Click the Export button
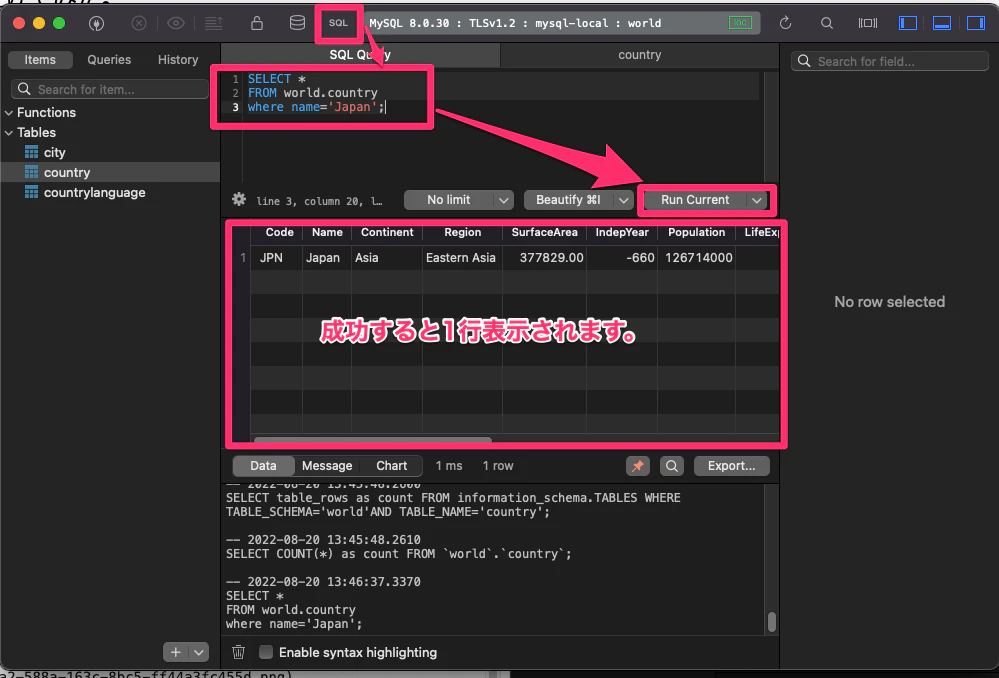999x678 pixels. (731, 466)
